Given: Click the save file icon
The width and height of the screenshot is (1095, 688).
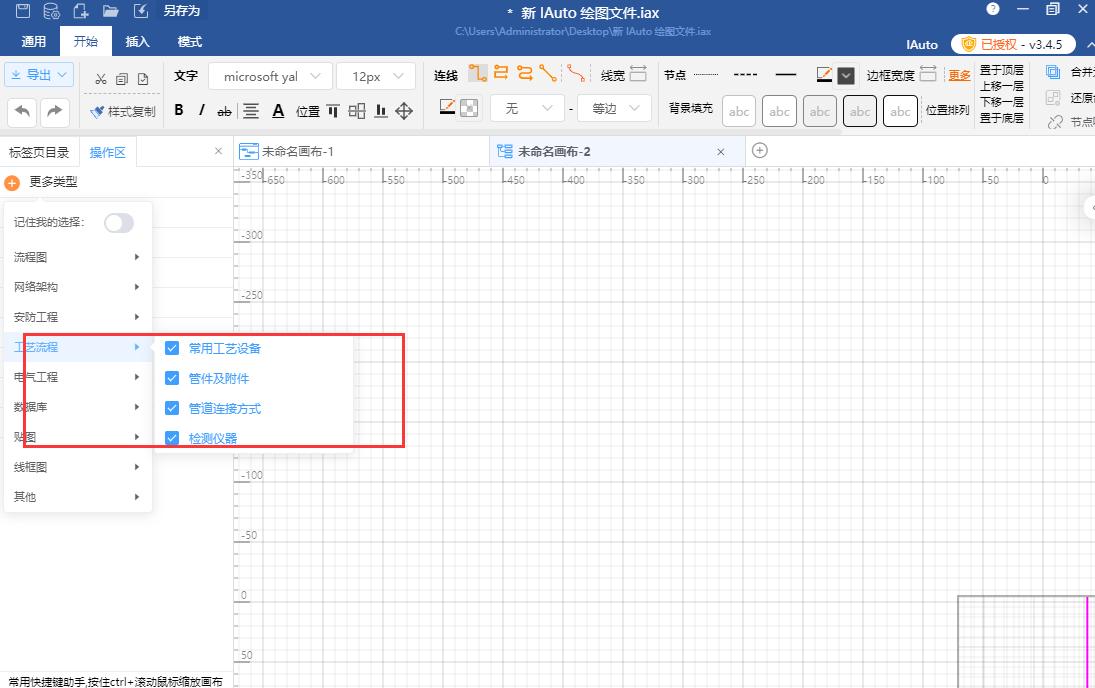Looking at the screenshot, I should (x=23, y=10).
